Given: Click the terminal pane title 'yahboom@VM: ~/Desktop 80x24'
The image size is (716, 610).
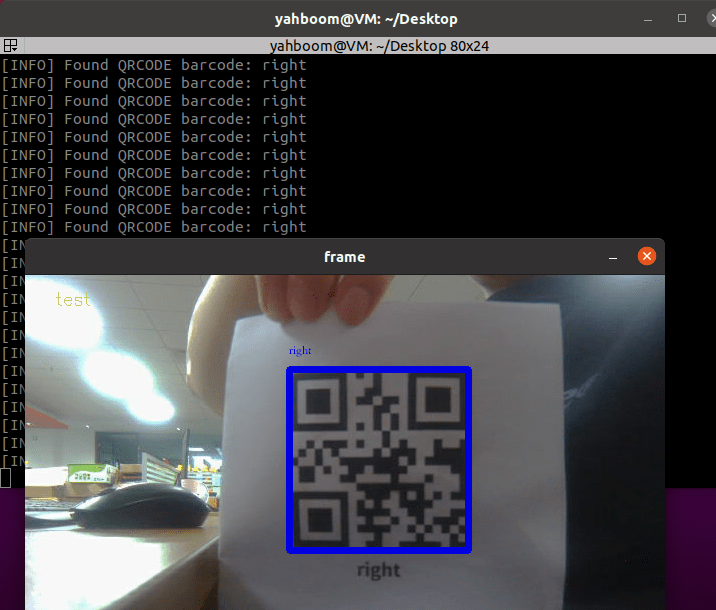Looking at the screenshot, I should pyautogui.click(x=379, y=46).
